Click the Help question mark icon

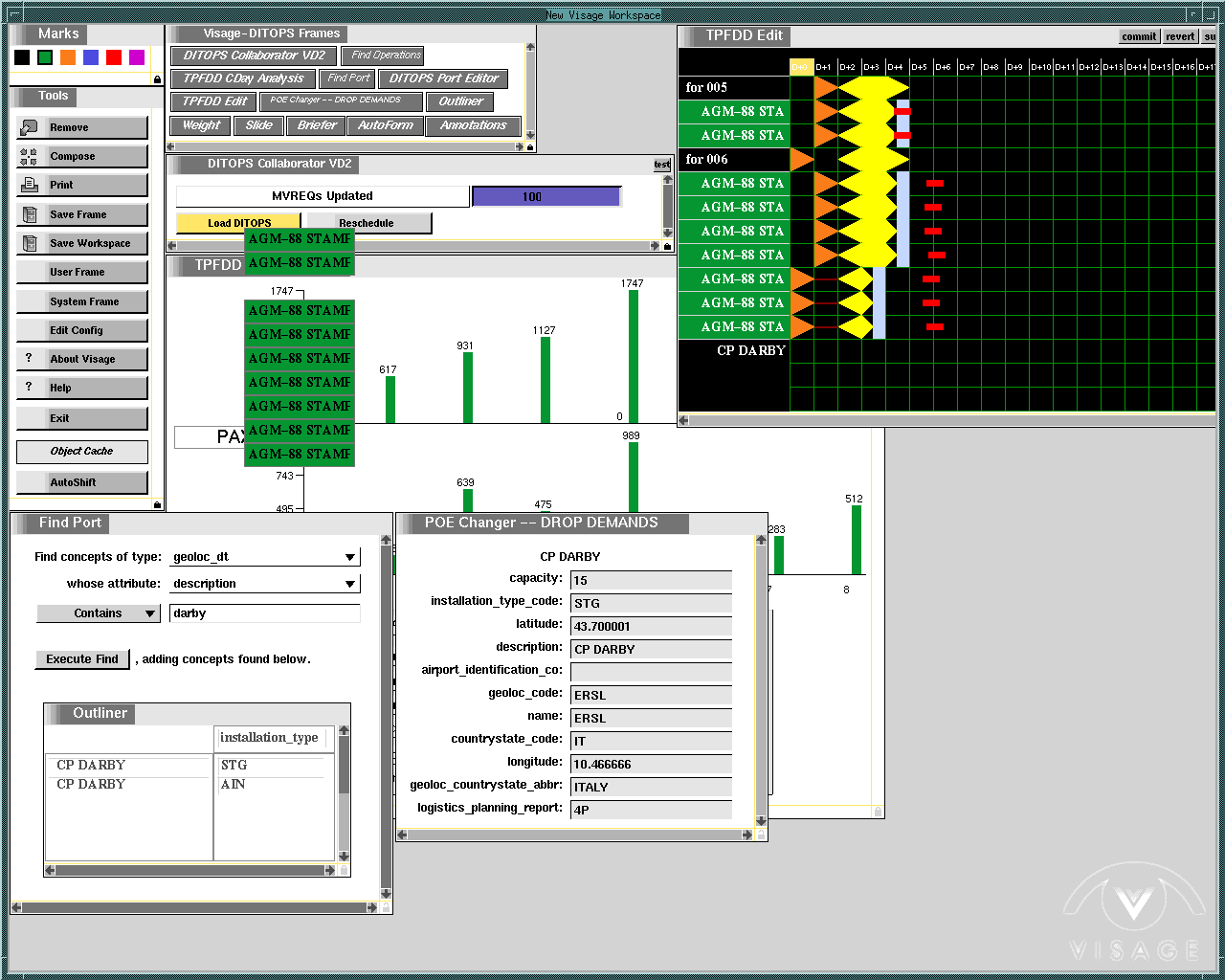[x=29, y=388]
